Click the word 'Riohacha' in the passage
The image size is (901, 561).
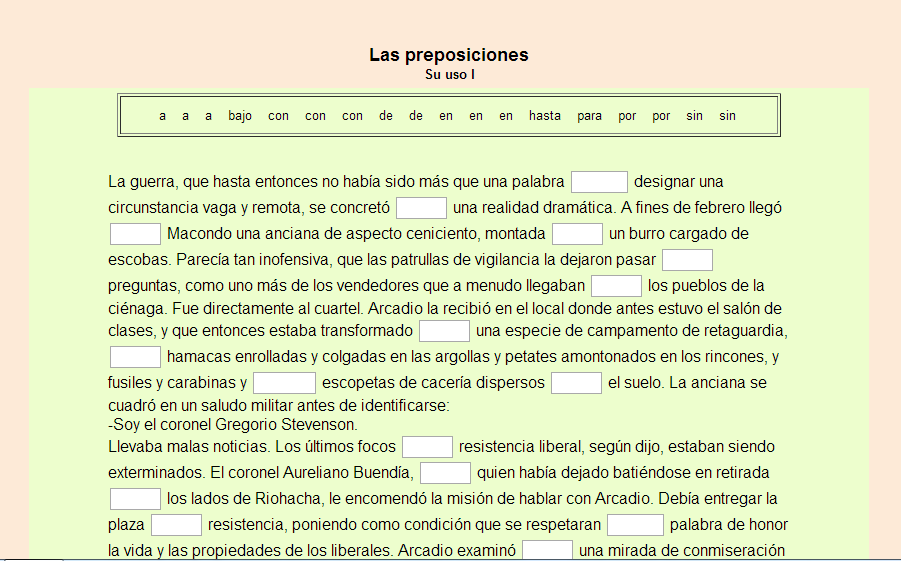287,498
